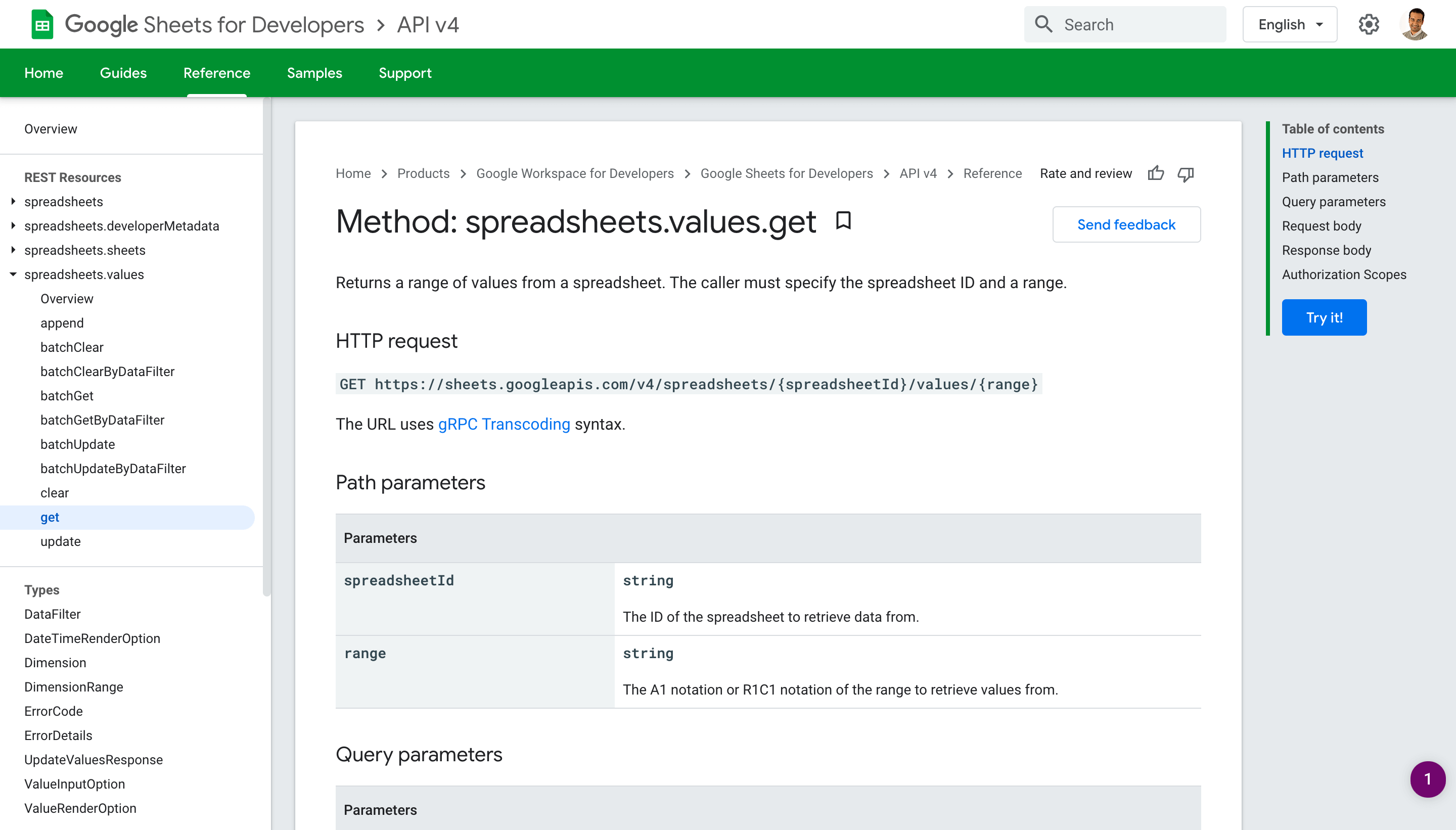Image resolution: width=1456 pixels, height=830 pixels.
Task: Open the gRPC Transcoding link
Action: click(x=504, y=424)
